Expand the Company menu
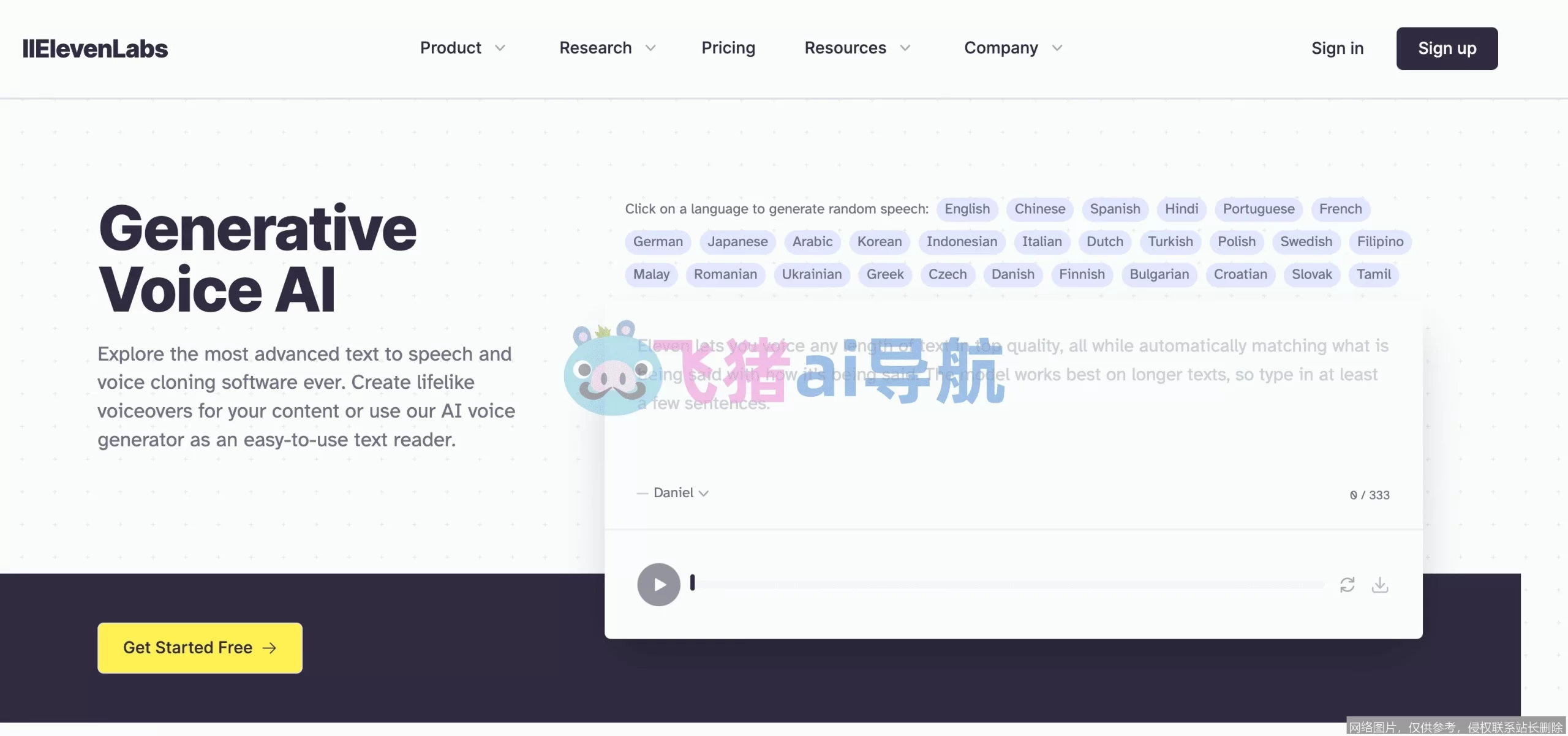 [x=1013, y=48]
